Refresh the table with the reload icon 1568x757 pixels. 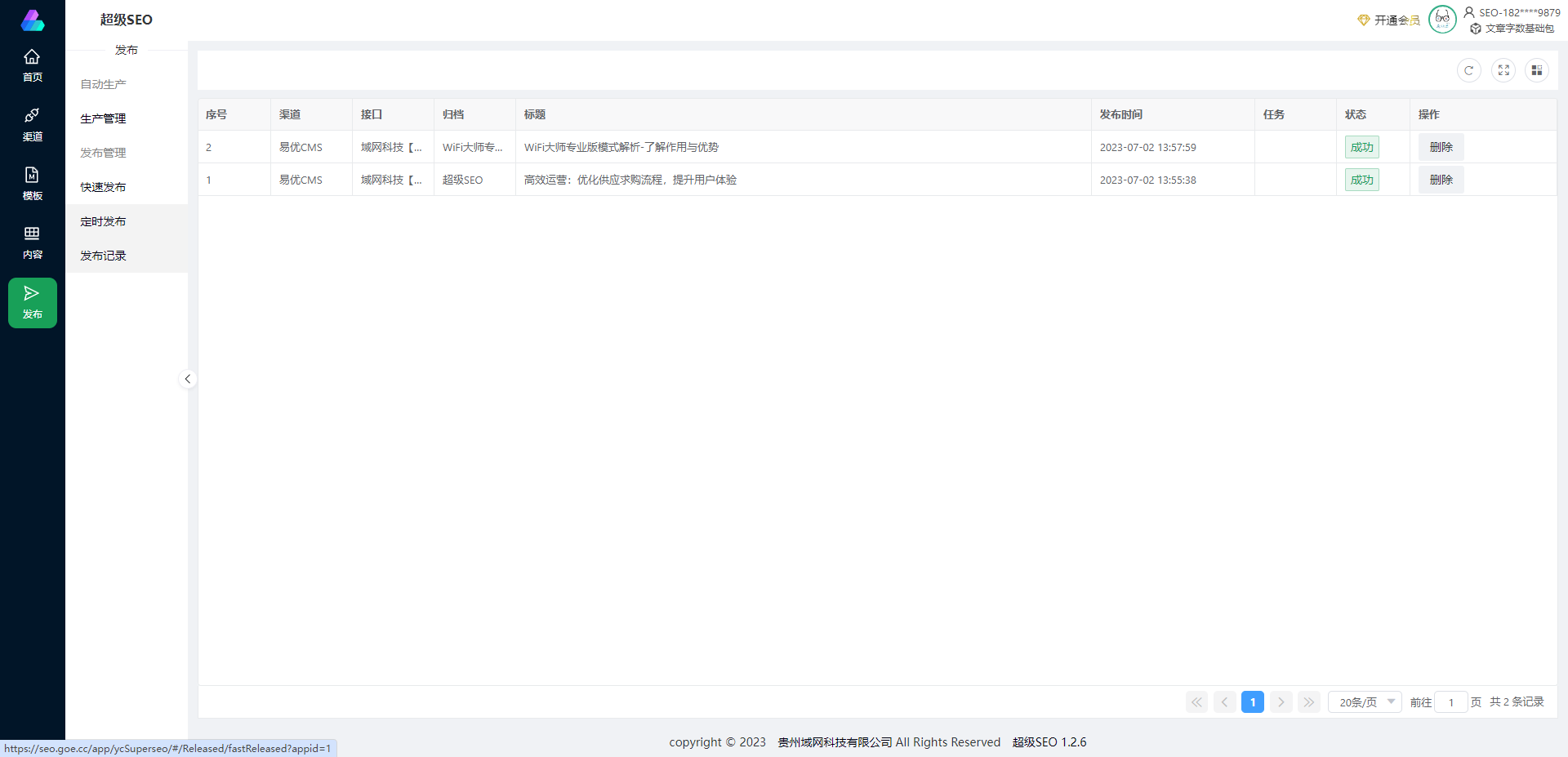pyautogui.click(x=1468, y=70)
